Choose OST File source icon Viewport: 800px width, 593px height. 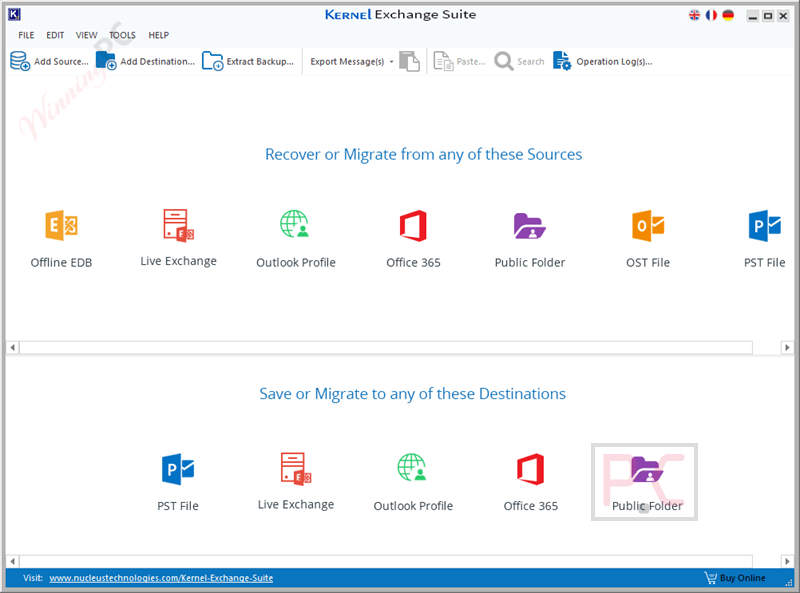[x=648, y=239]
